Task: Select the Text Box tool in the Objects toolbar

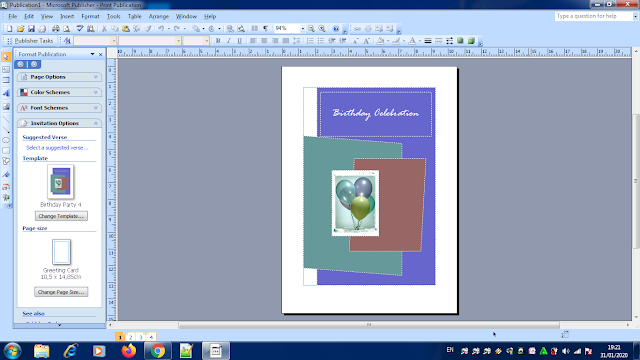Action: coord(6,69)
